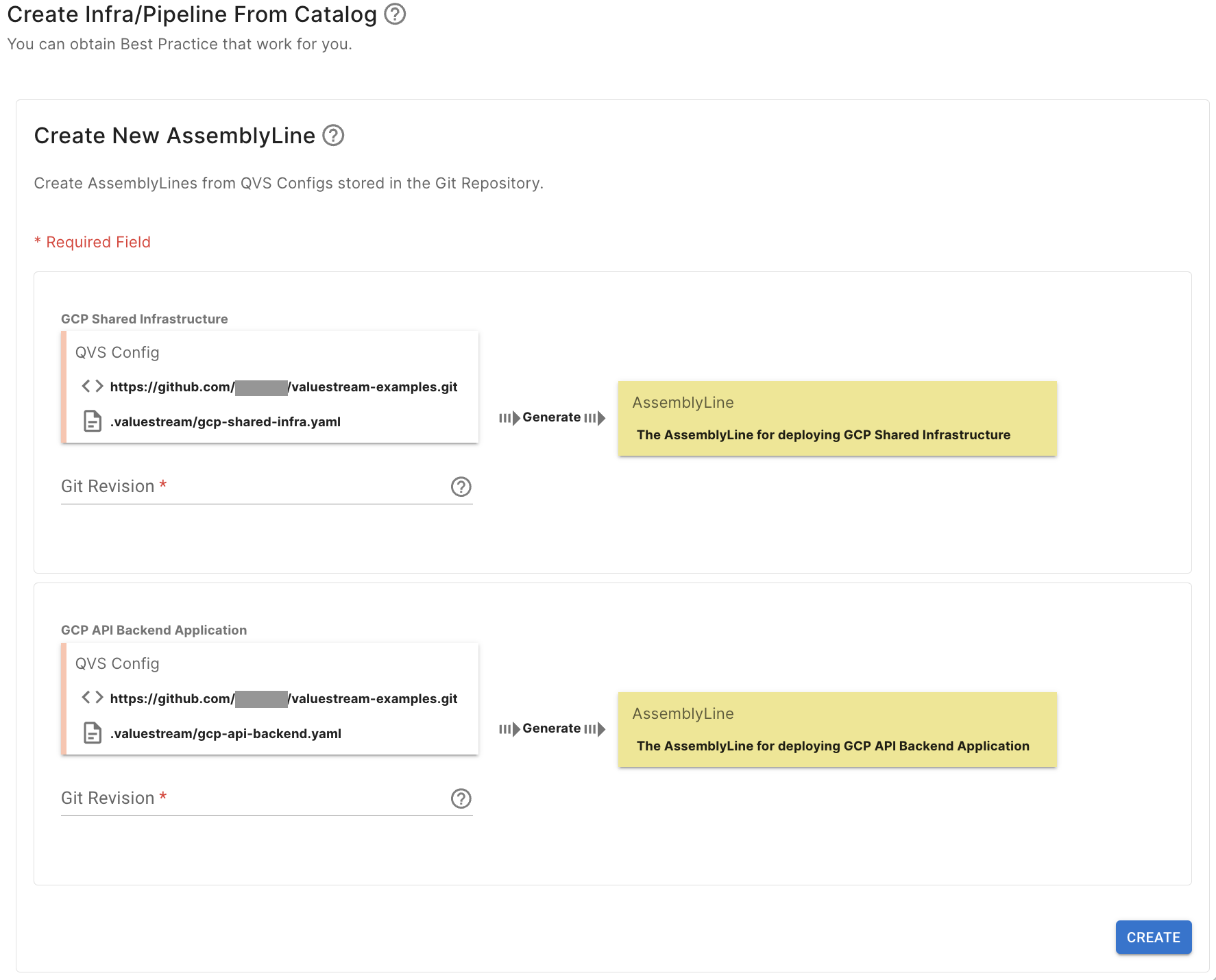1216x980 pixels.
Task: Click file icon beside gcp-shared-infra.yaml
Action: 93,421
